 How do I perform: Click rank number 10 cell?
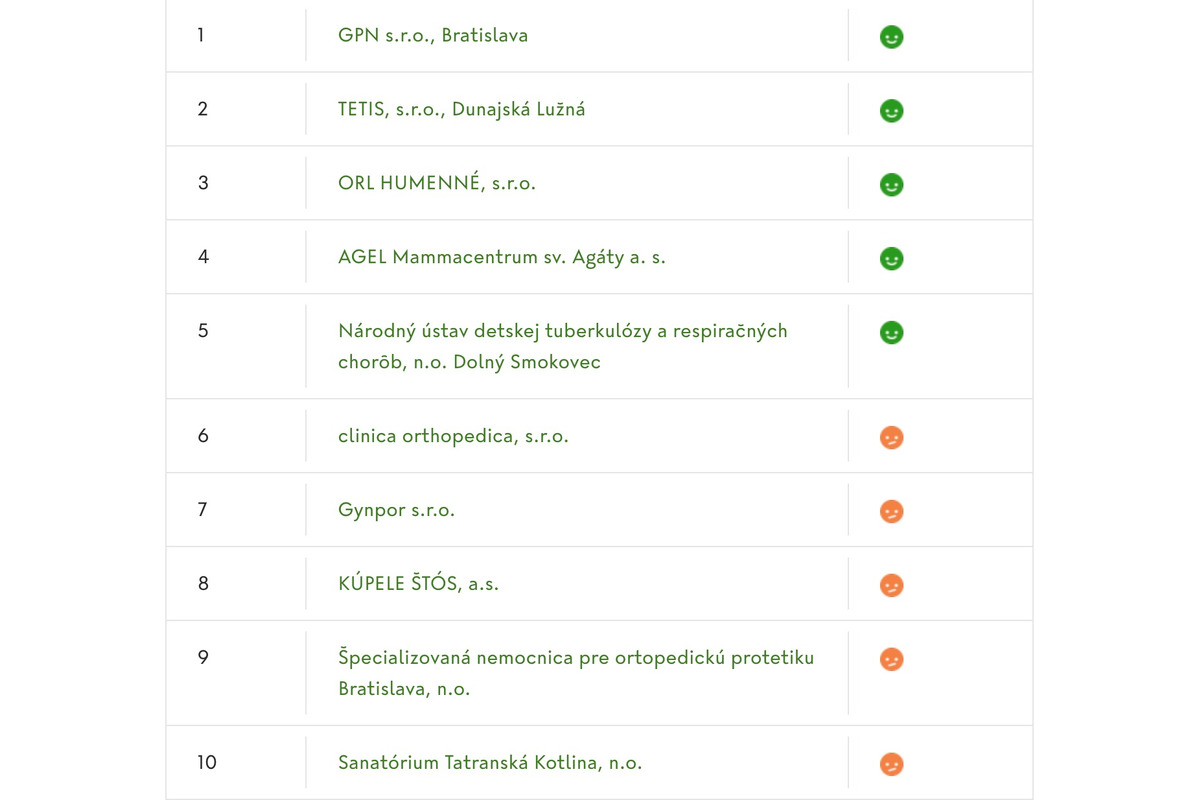206,763
